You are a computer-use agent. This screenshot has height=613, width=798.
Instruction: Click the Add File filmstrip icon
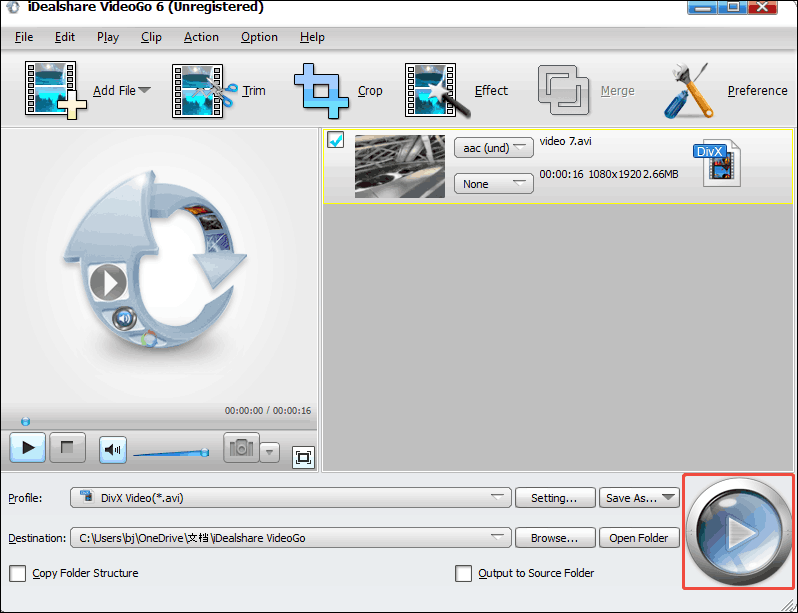pos(55,90)
